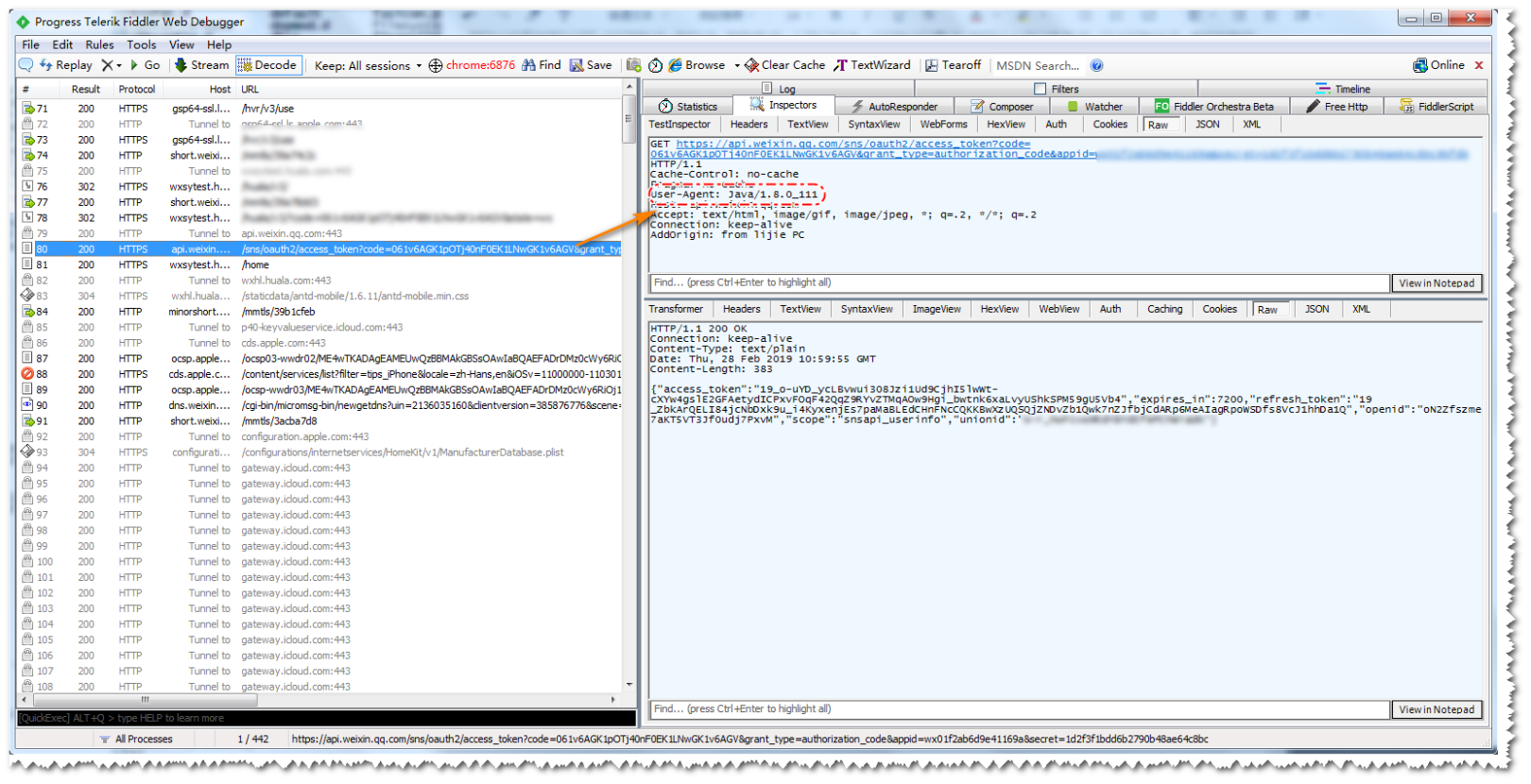
Task: Switch to the Statistics tab
Action: point(689,107)
